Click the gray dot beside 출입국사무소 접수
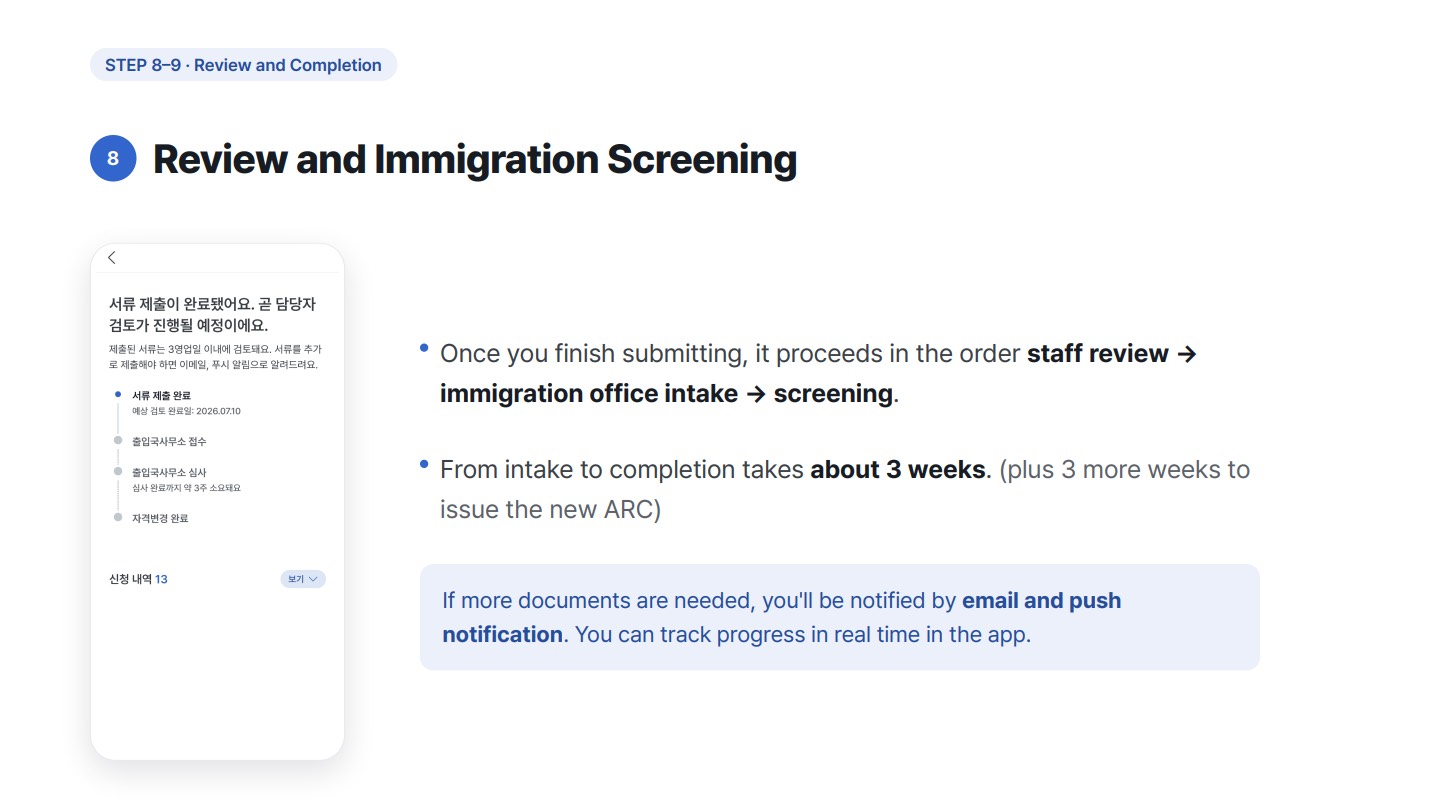 point(118,440)
